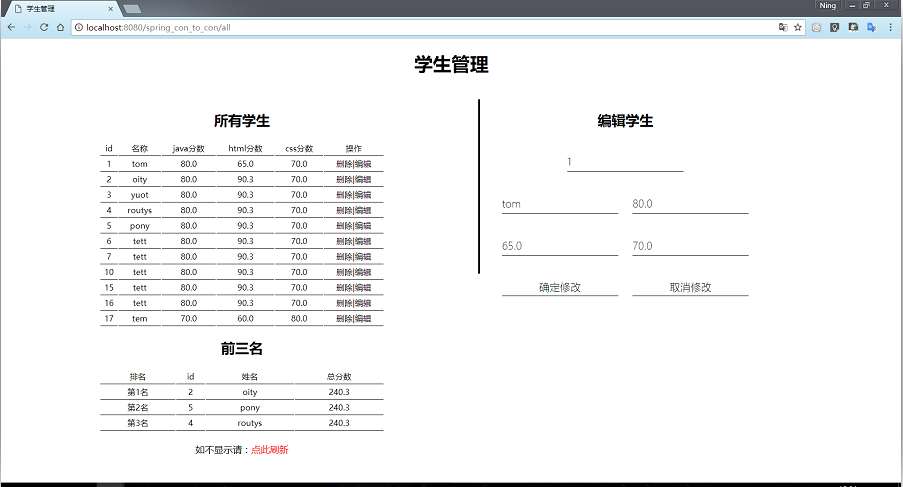Click 第1名 in the top-three table

pos(138,393)
